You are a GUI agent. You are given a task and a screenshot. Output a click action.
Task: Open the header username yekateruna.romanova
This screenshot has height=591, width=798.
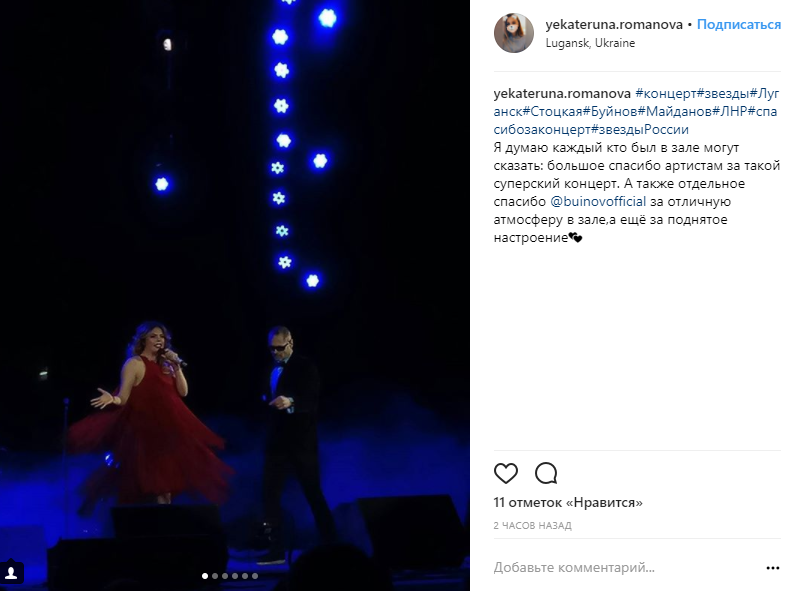[x=614, y=24]
